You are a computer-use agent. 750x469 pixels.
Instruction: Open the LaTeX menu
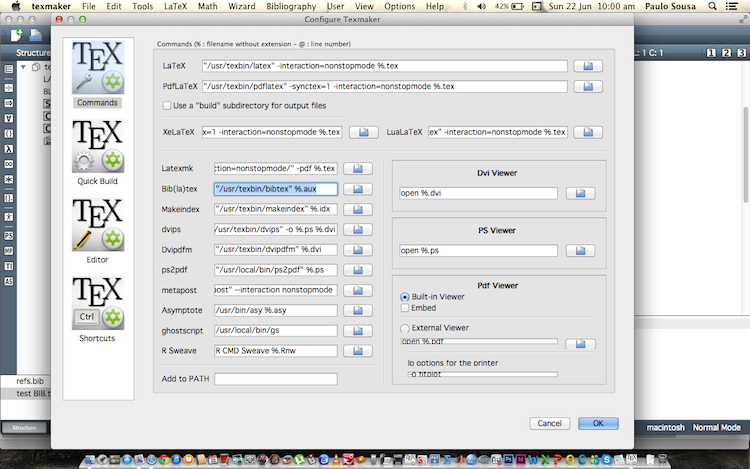pyautogui.click(x=176, y=6)
